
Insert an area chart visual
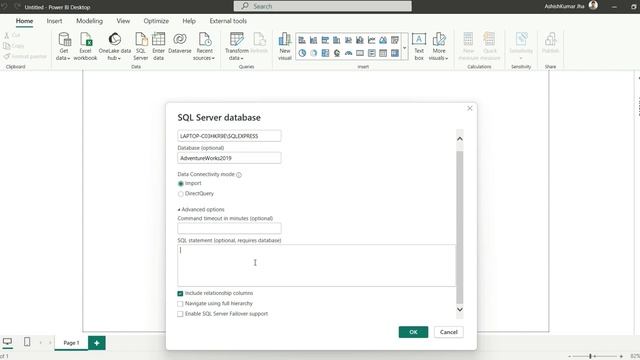click(383, 40)
